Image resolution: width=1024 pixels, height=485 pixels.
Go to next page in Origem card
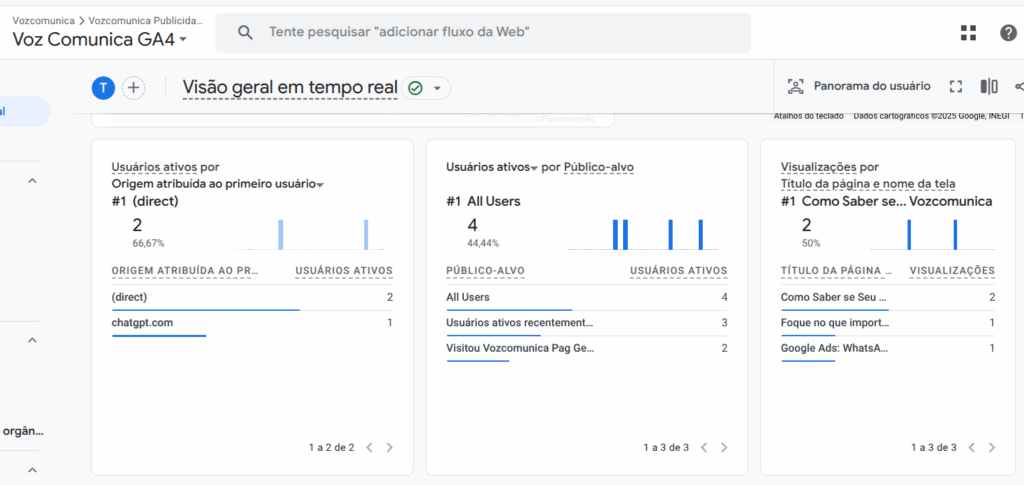(390, 448)
